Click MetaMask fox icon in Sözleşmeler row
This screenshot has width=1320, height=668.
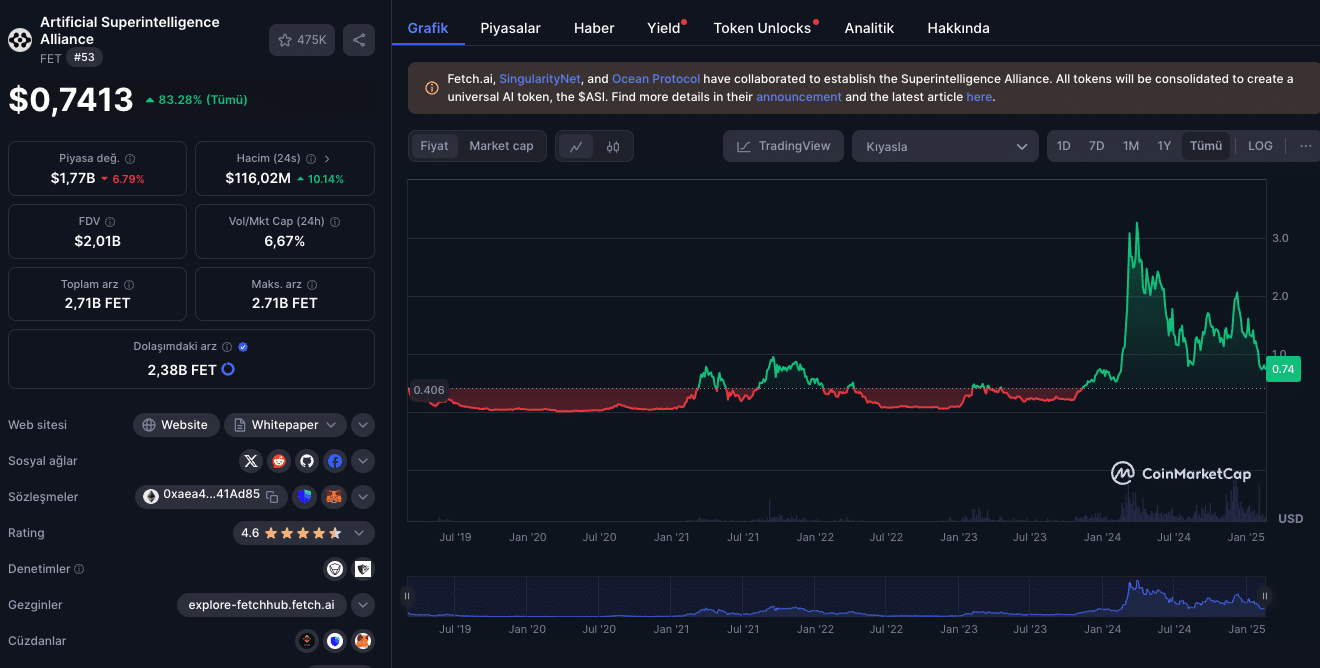click(333, 496)
